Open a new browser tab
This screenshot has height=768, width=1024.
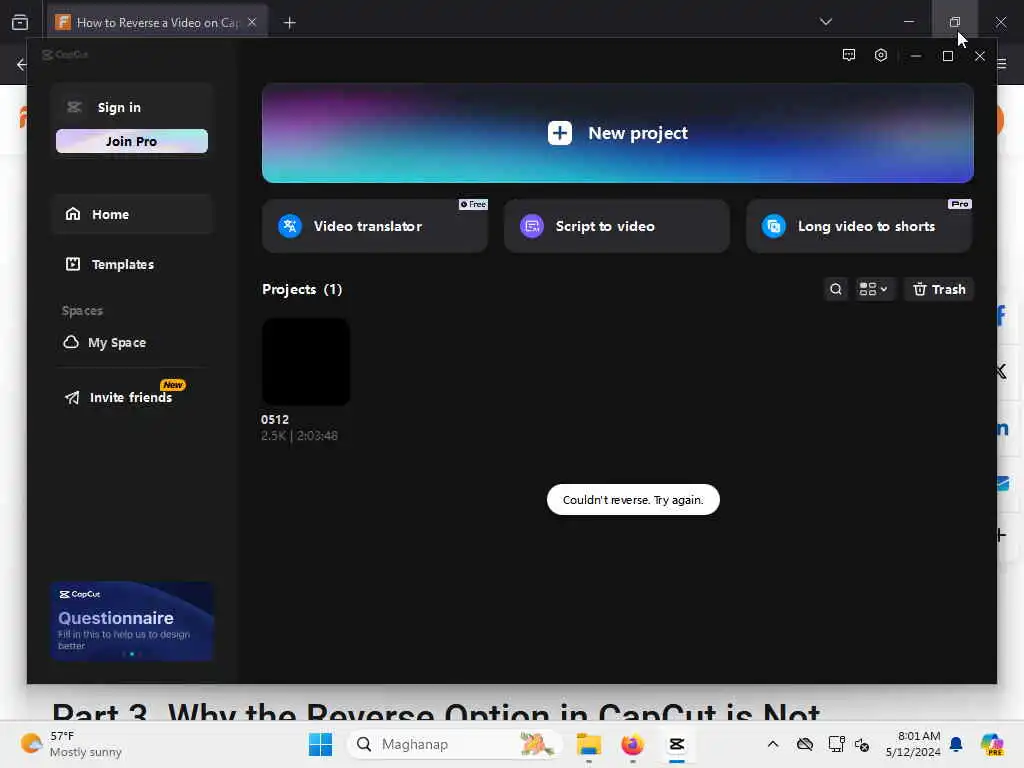289,23
